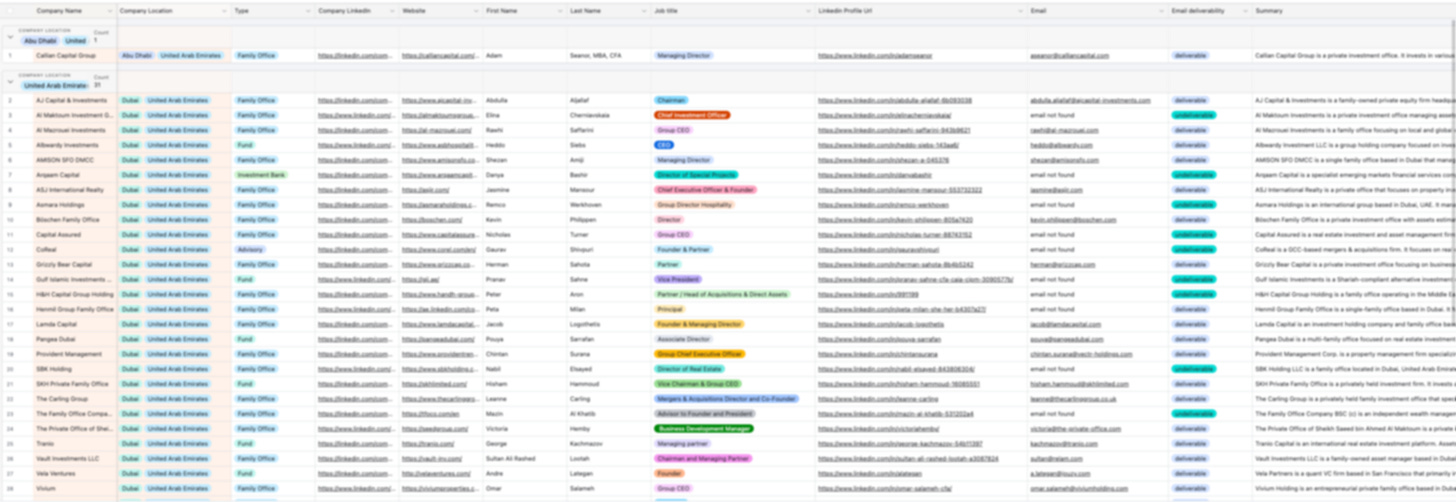Select the Business Development Manager tag
Screen dimensions: 1456x502
[704, 429]
